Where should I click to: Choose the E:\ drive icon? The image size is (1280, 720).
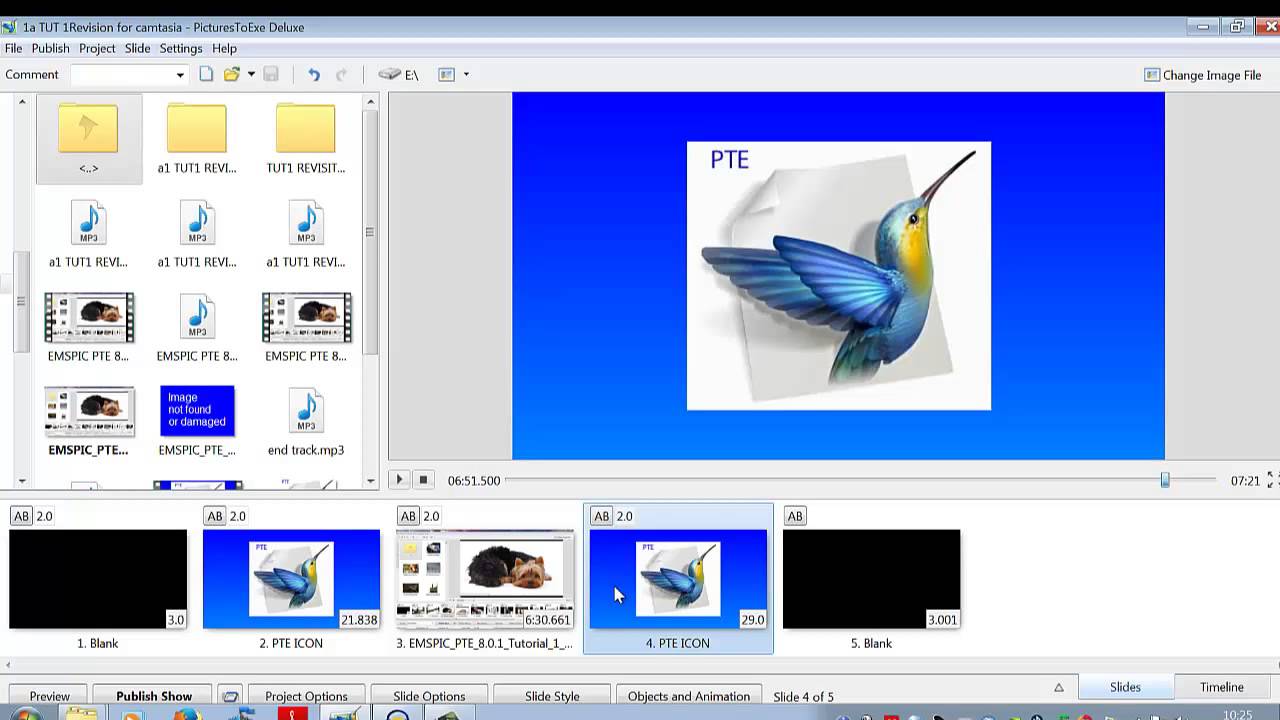398,74
